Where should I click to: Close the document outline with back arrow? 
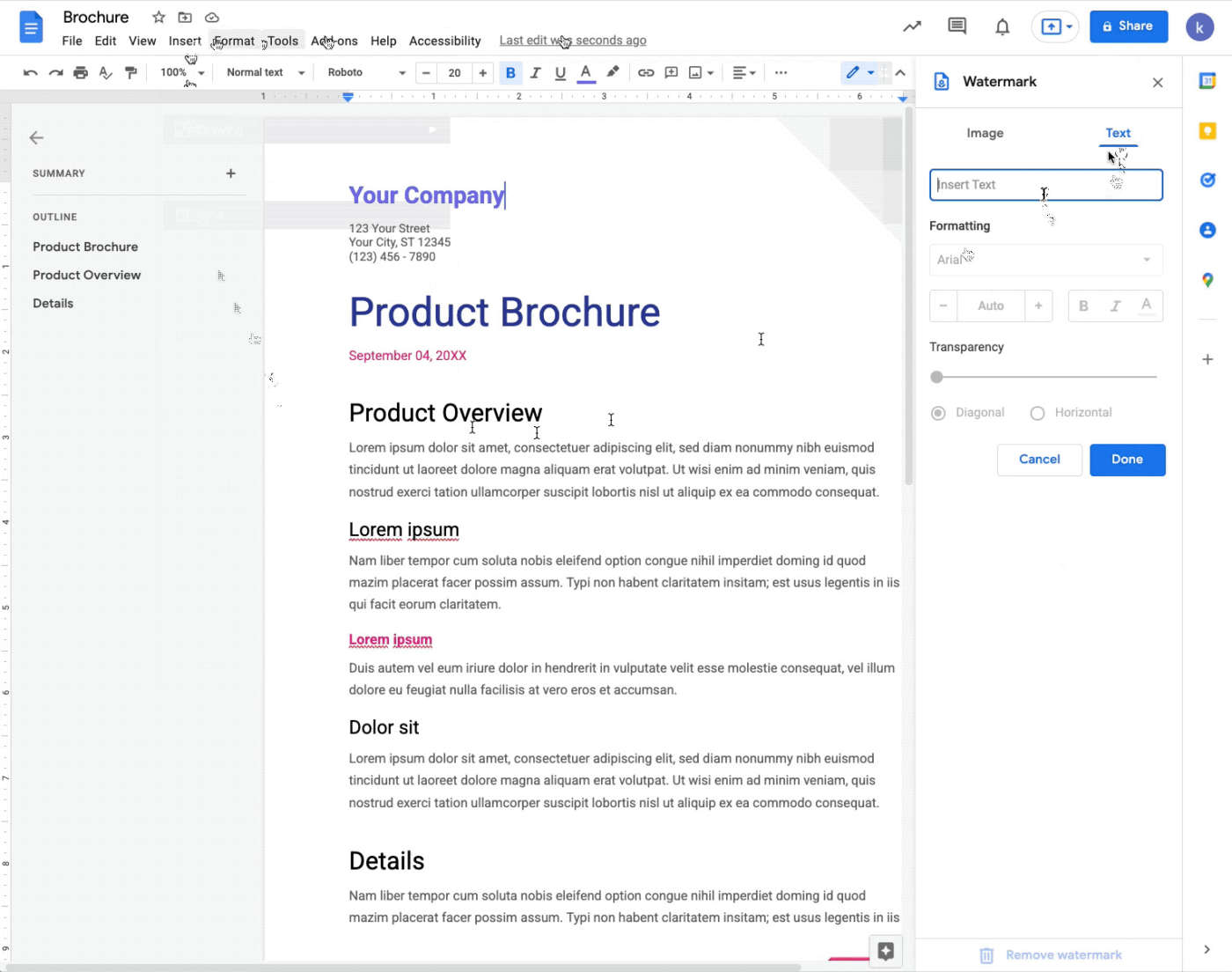coord(36,137)
